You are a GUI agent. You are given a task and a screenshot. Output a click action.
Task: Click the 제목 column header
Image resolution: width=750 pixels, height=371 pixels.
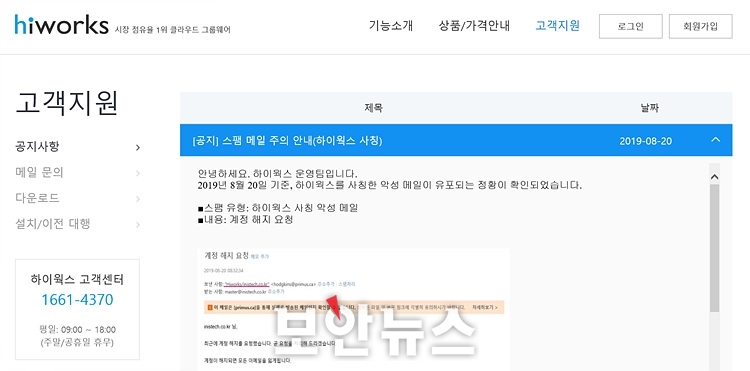[x=373, y=108]
